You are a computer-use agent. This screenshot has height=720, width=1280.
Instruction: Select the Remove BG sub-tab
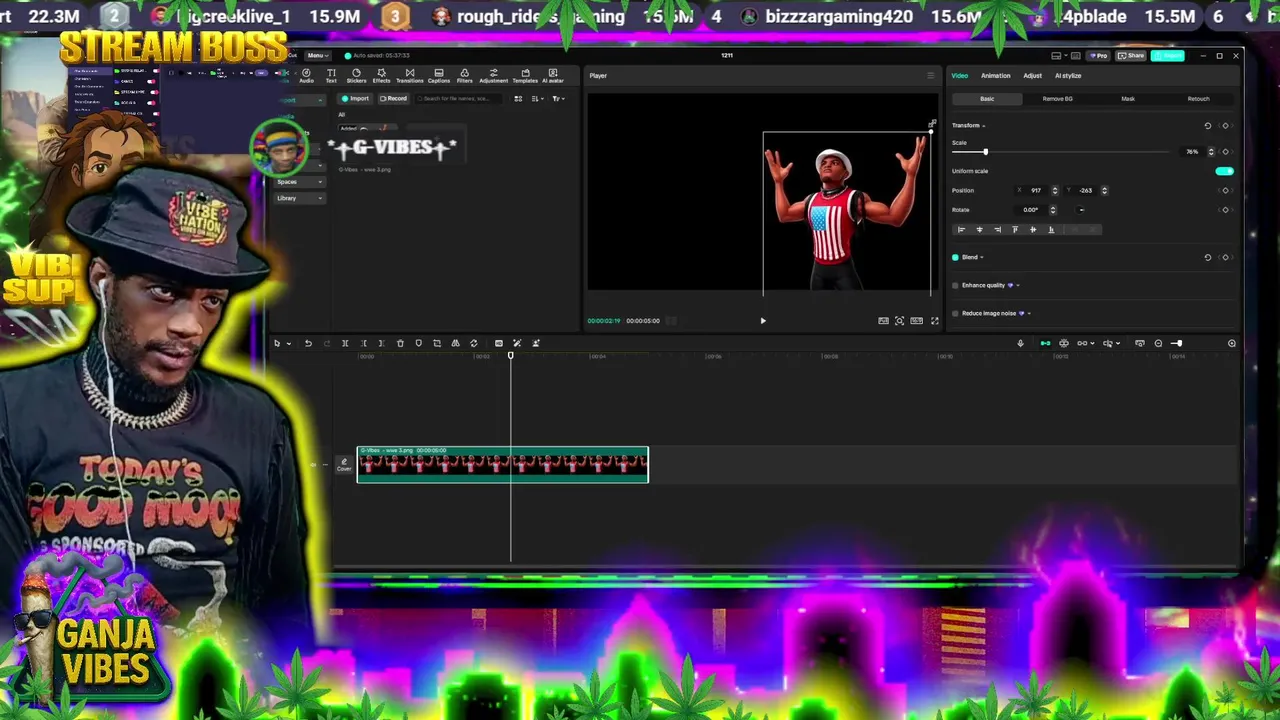1057,99
